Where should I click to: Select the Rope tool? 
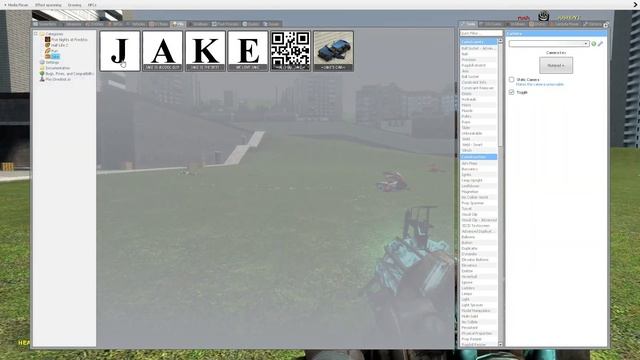pyautogui.click(x=478, y=122)
